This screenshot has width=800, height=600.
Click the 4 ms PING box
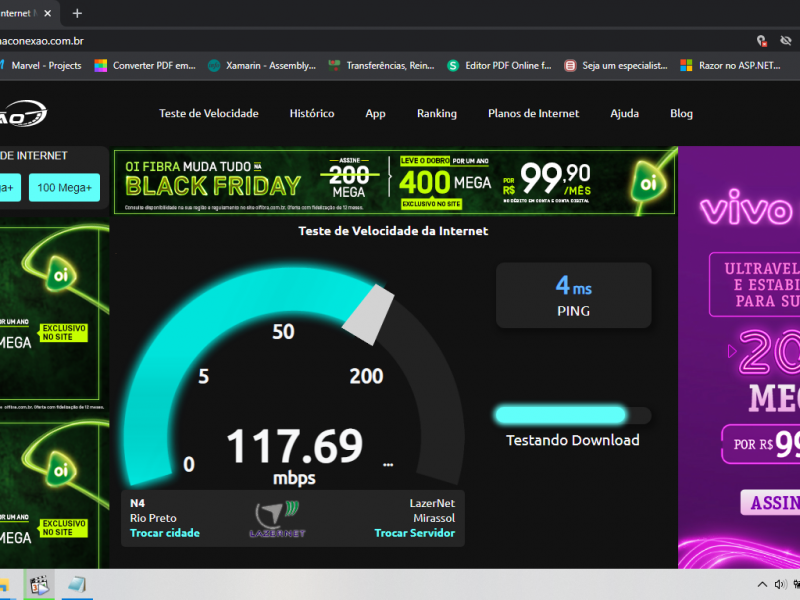[x=573, y=295]
